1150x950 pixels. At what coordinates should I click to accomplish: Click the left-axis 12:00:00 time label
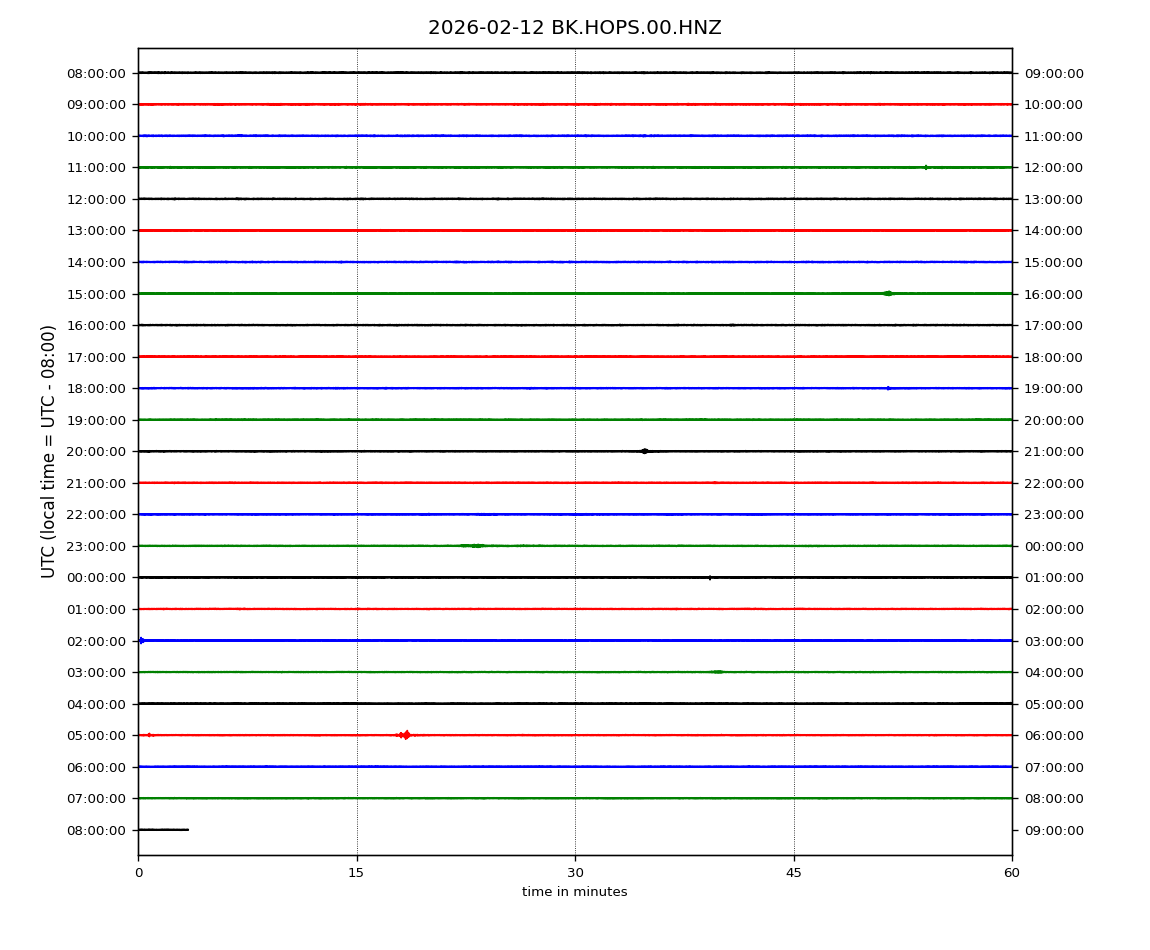point(98,199)
